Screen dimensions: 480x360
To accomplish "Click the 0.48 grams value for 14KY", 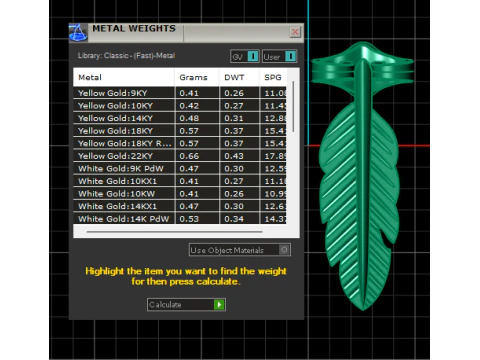I will (x=189, y=118).
